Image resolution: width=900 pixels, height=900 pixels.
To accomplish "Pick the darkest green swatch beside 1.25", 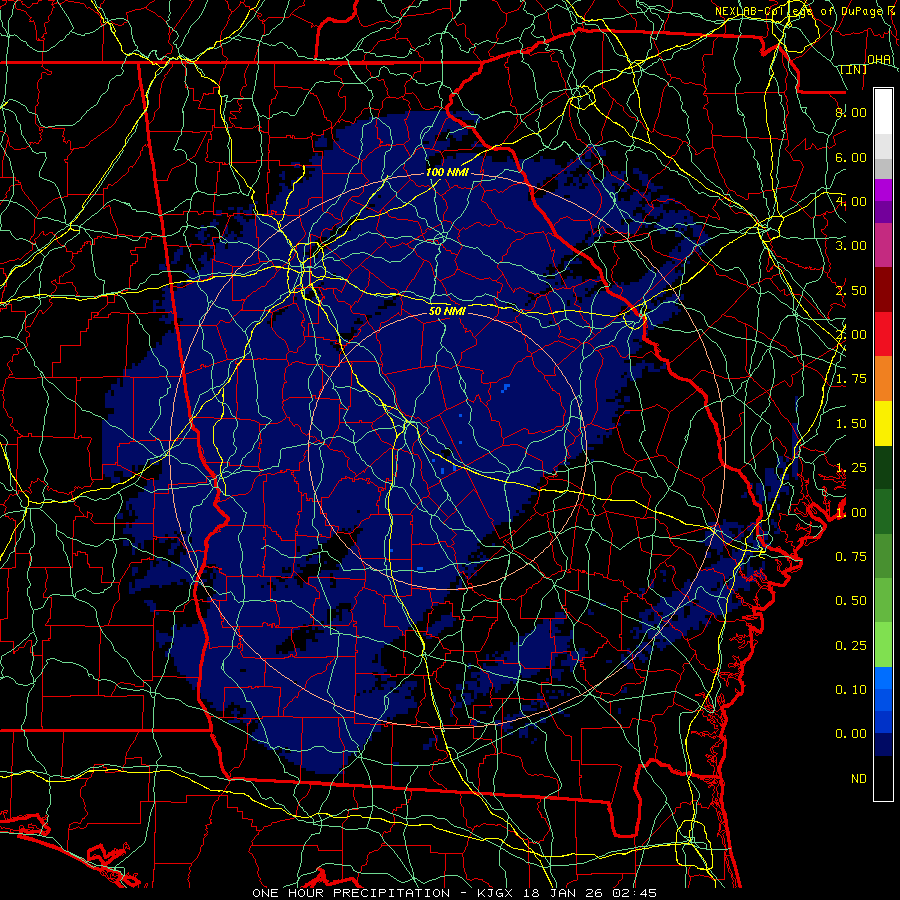I will 883,467.
